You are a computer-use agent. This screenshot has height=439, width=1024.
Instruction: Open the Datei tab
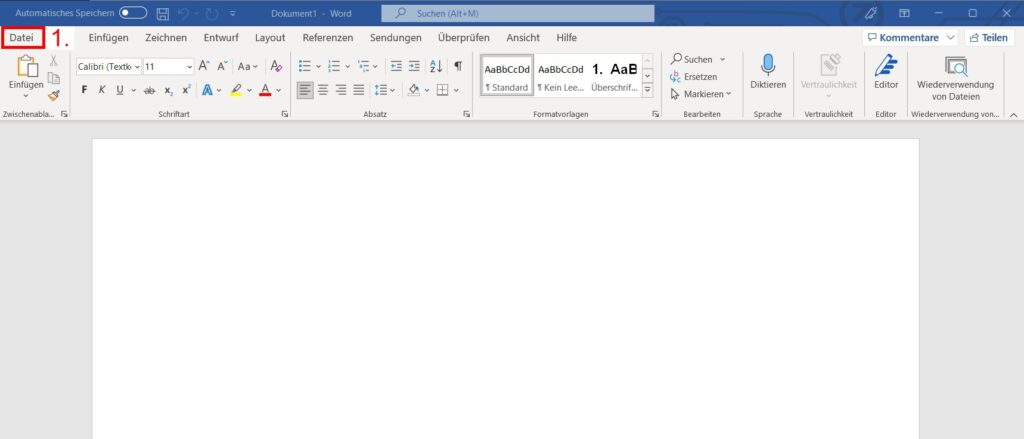click(21, 37)
